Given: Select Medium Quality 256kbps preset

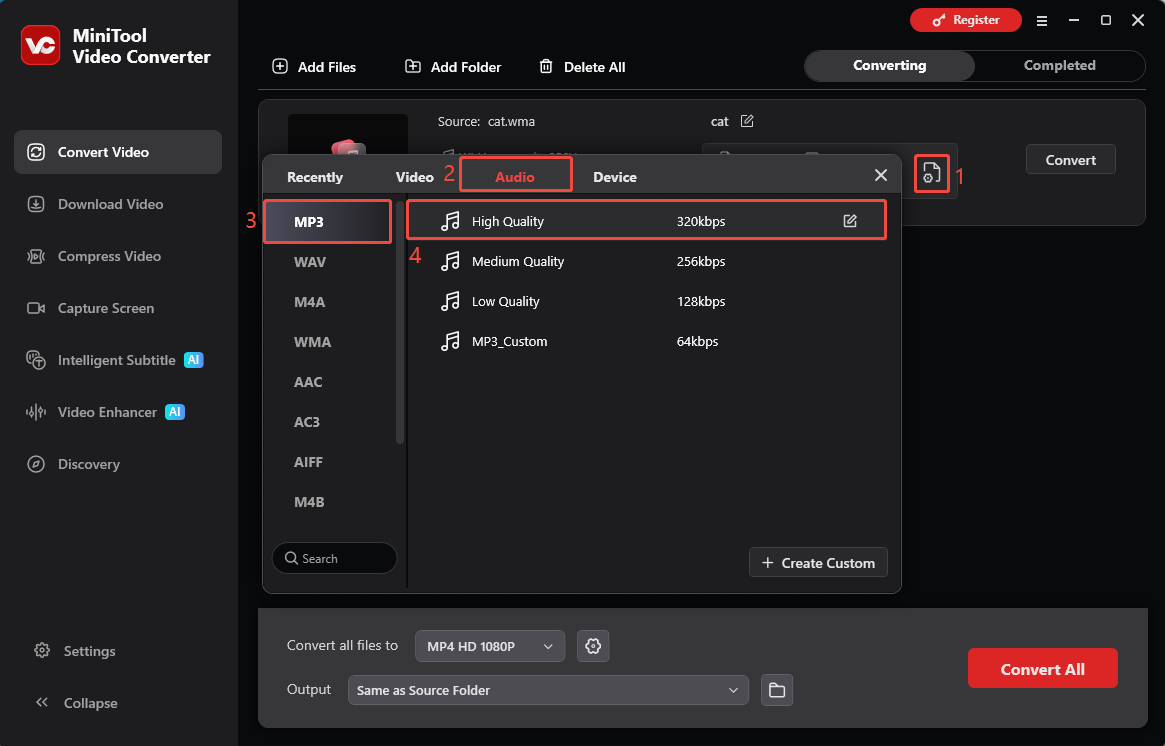Looking at the screenshot, I should tap(646, 261).
